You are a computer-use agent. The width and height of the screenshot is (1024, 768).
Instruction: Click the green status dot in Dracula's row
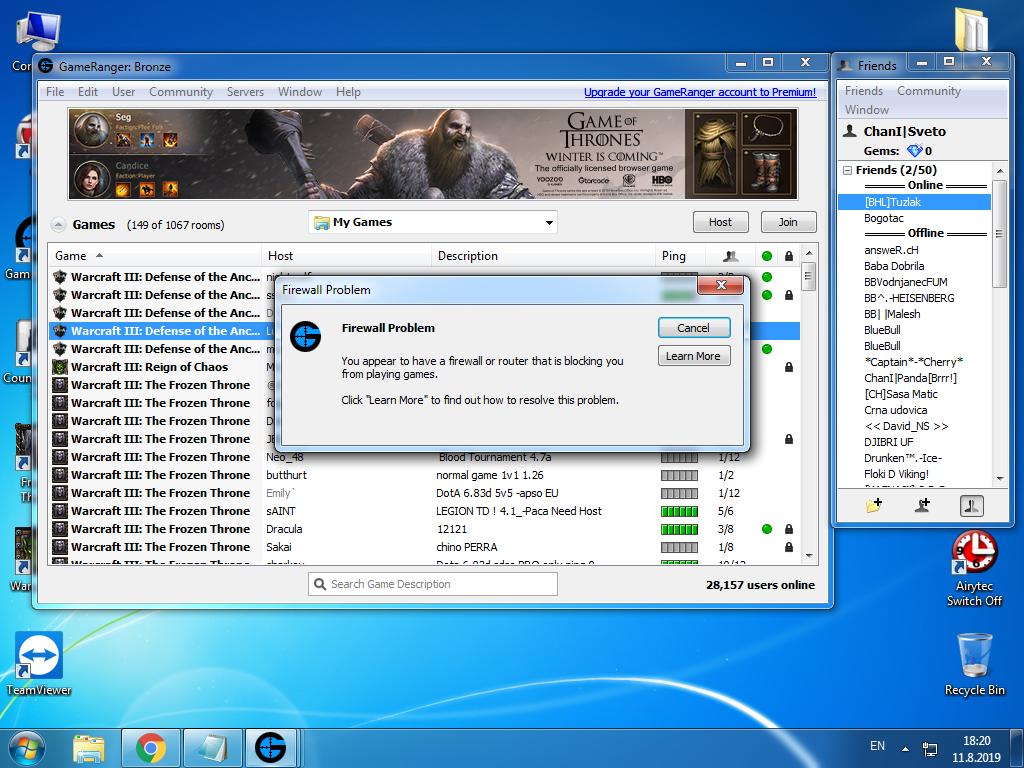point(767,529)
